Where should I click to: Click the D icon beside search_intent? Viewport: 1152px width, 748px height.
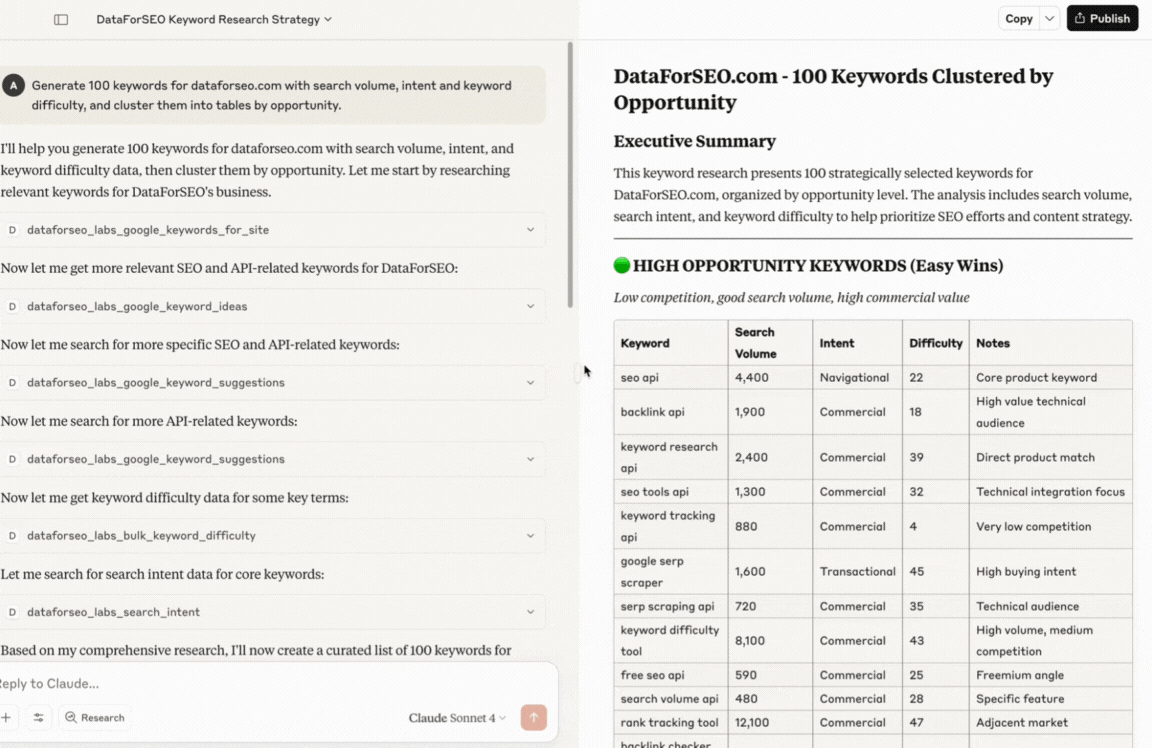pyautogui.click(x=12, y=612)
